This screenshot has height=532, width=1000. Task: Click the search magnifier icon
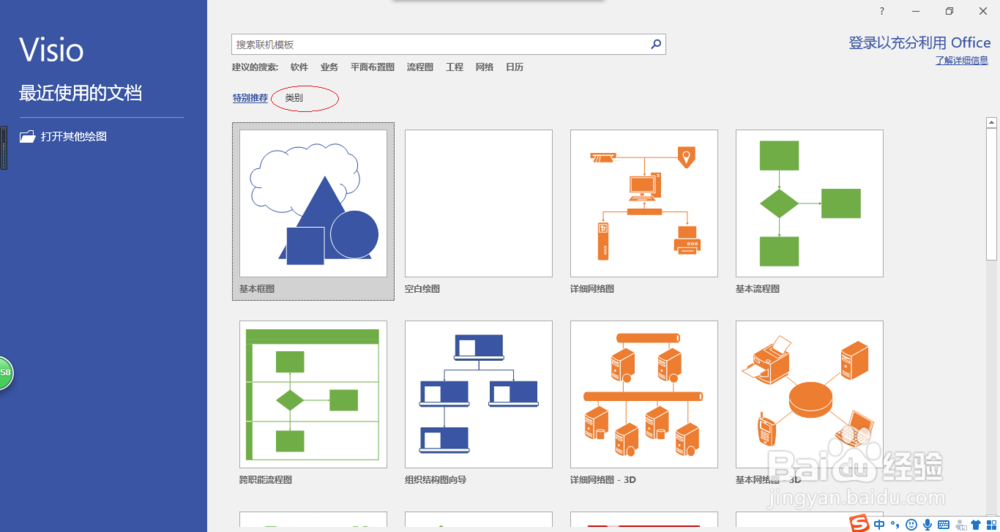tap(656, 45)
